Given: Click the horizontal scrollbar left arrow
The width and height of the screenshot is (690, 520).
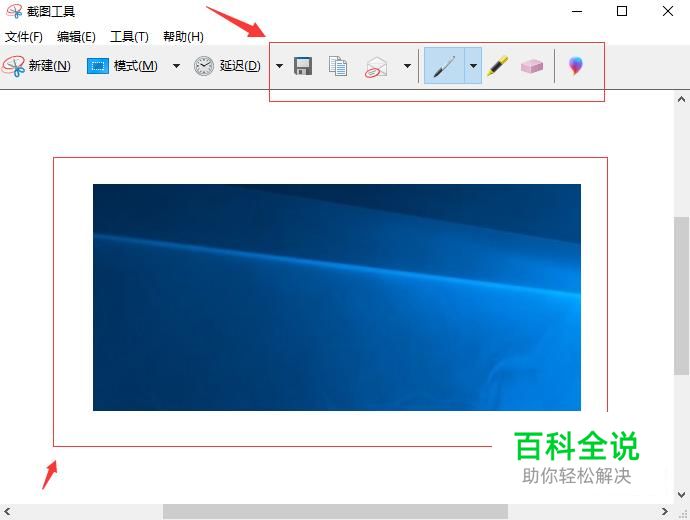Looking at the screenshot, I should point(7,512).
